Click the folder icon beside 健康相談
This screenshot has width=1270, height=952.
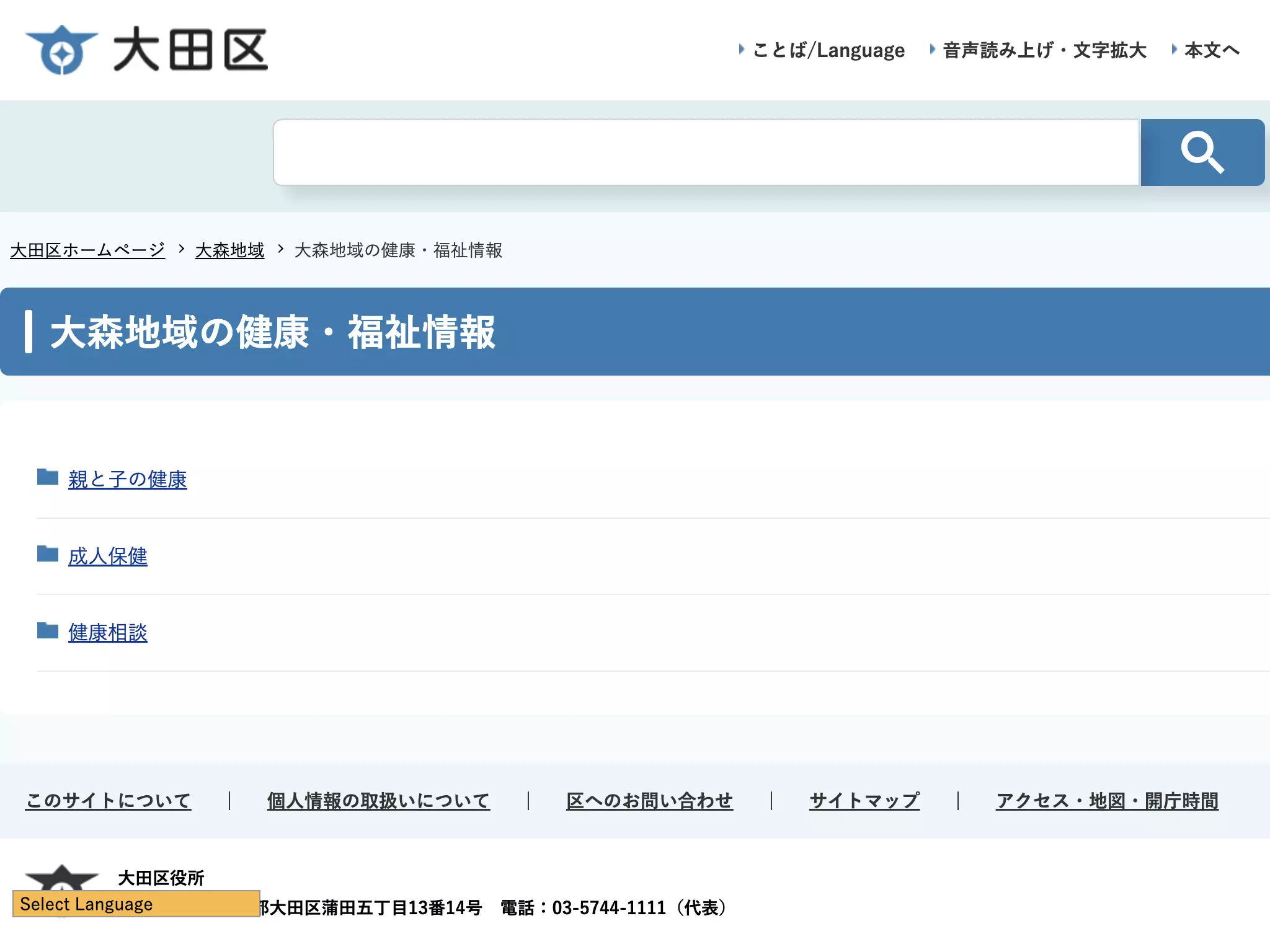[x=48, y=630]
